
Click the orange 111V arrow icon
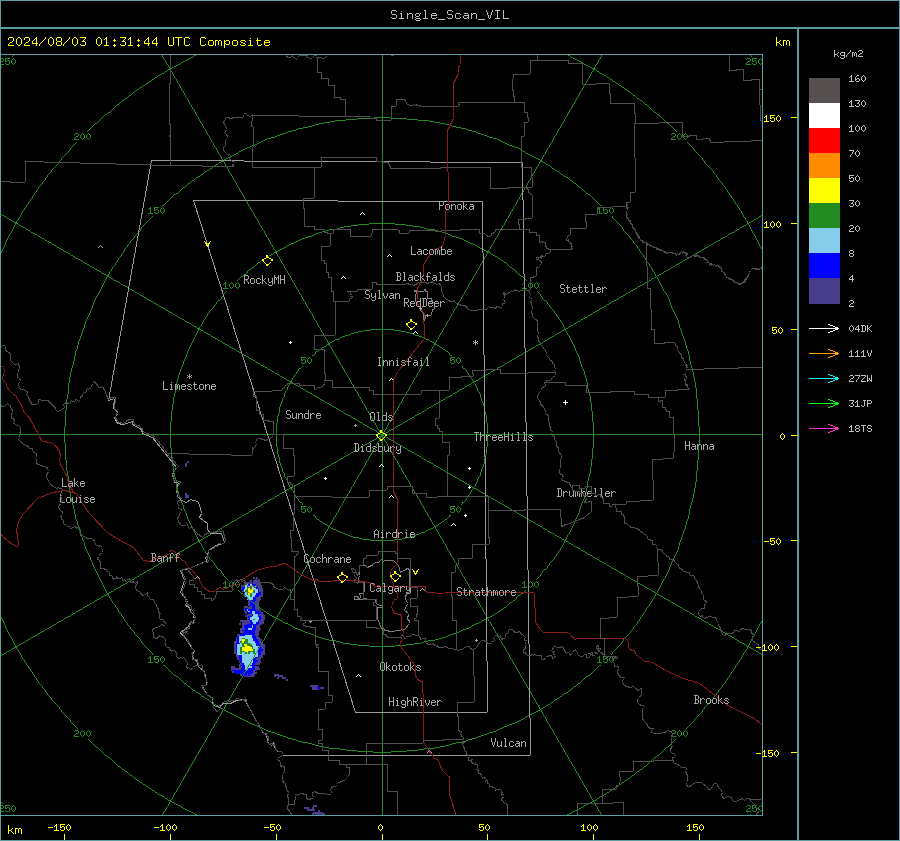(x=824, y=354)
